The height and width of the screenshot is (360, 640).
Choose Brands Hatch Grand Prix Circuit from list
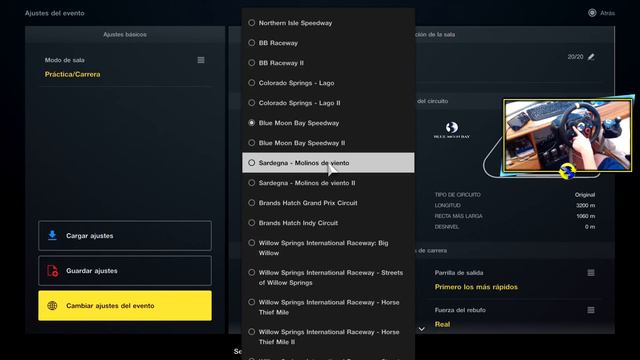(x=328, y=203)
